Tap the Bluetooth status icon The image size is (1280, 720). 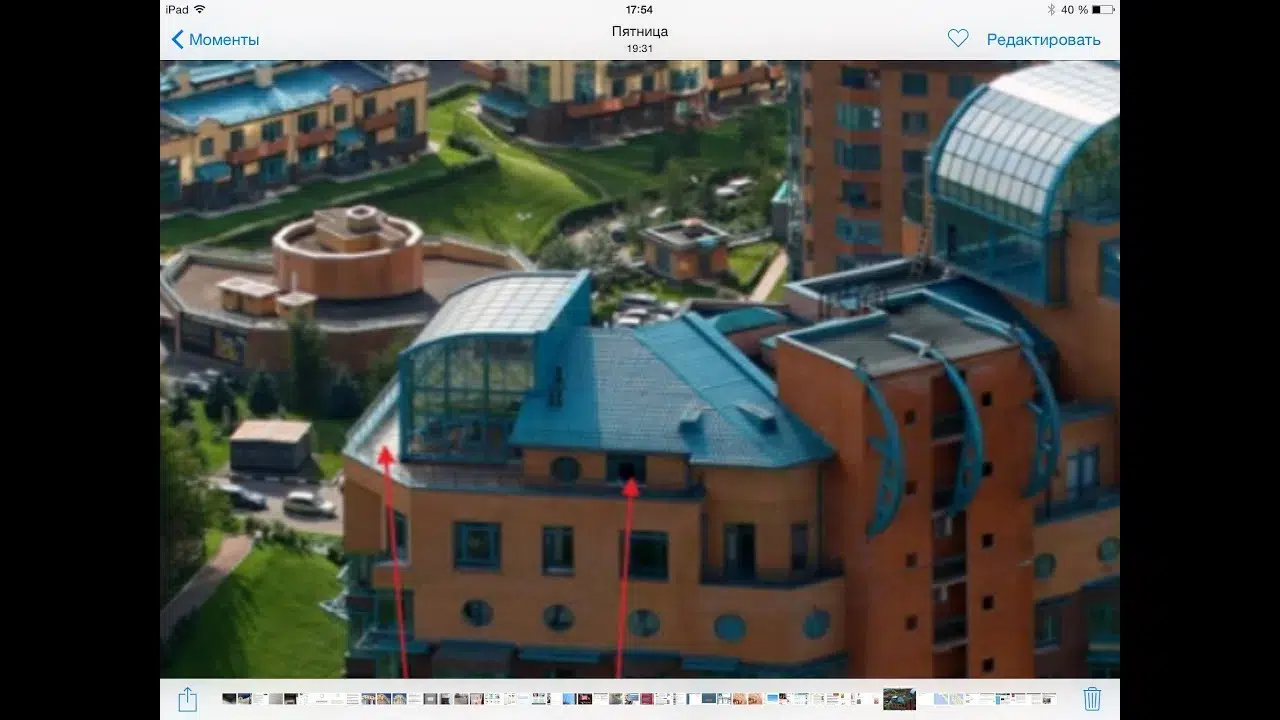click(x=1051, y=9)
